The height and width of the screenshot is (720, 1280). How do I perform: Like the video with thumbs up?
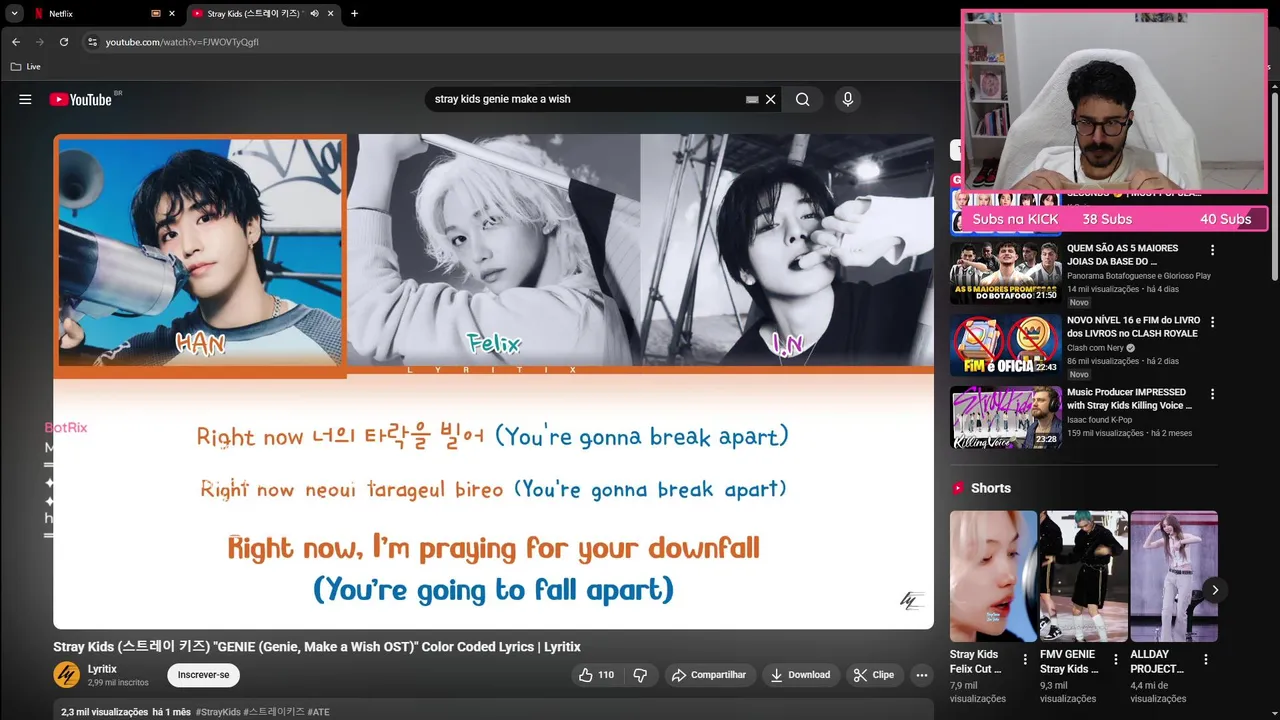(596, 675)
